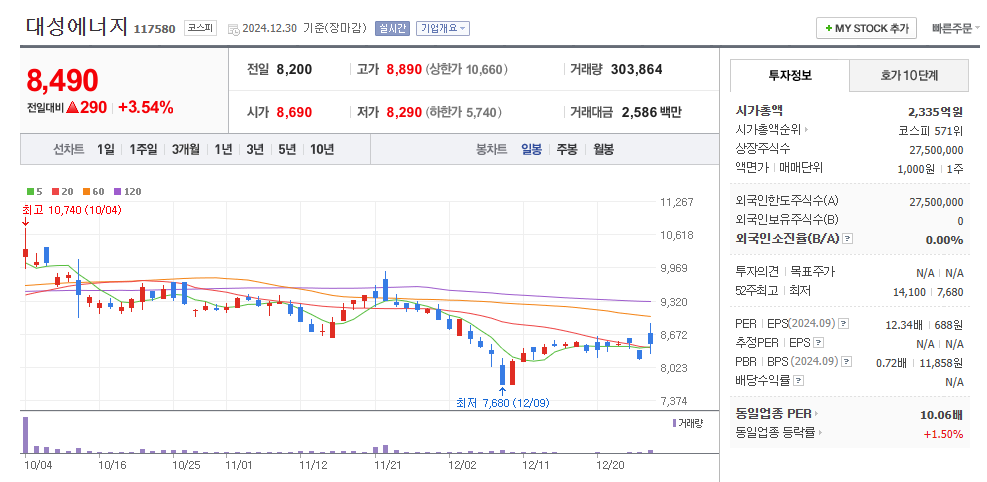Click the red 20-day moving average legend

[64, 191]
